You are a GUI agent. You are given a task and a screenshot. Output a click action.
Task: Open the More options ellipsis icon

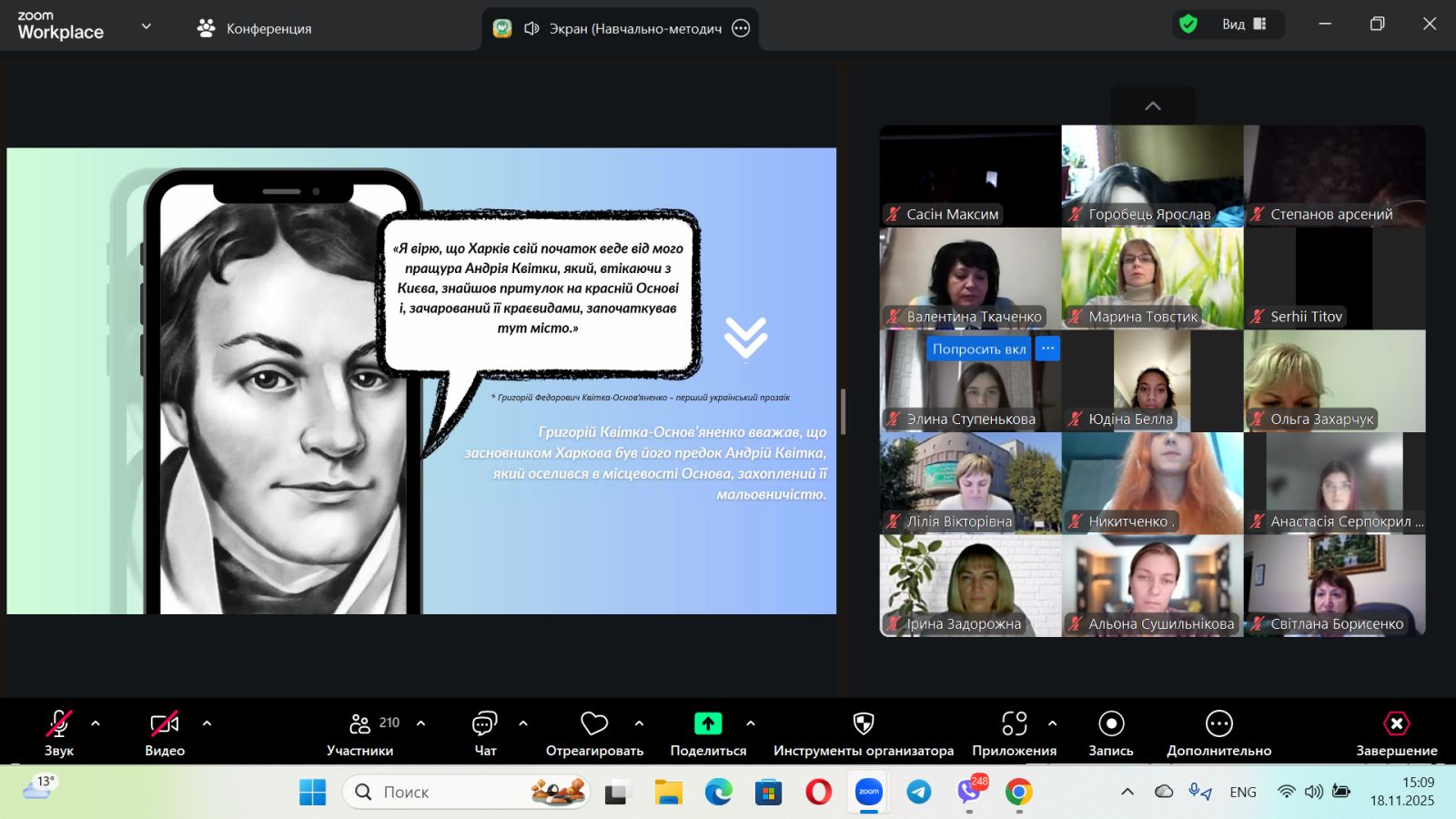[1218, 724]
